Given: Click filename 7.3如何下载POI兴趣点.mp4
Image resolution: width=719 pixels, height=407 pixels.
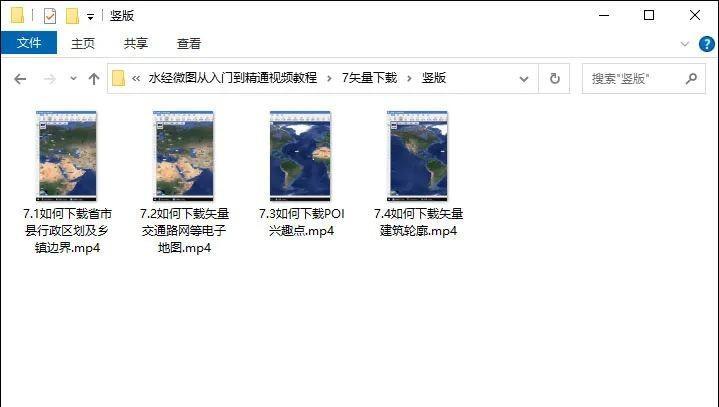Looking at the screenshot, I should click(x=301, y=222).
